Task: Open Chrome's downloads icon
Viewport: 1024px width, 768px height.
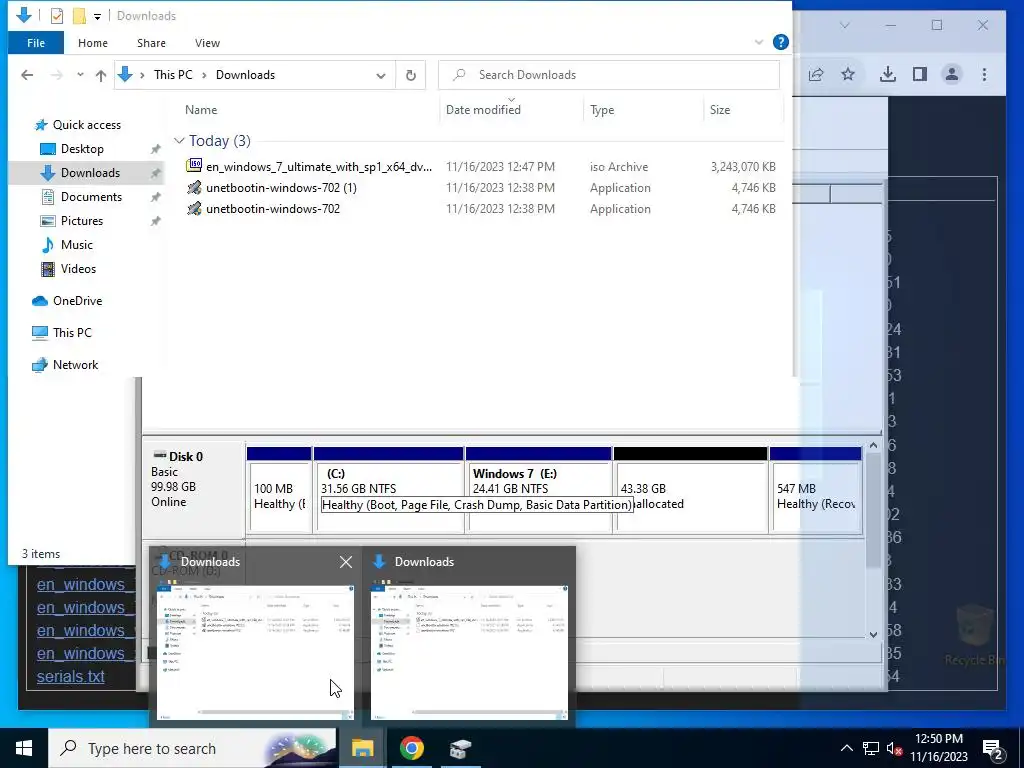Action: point(888,74)
